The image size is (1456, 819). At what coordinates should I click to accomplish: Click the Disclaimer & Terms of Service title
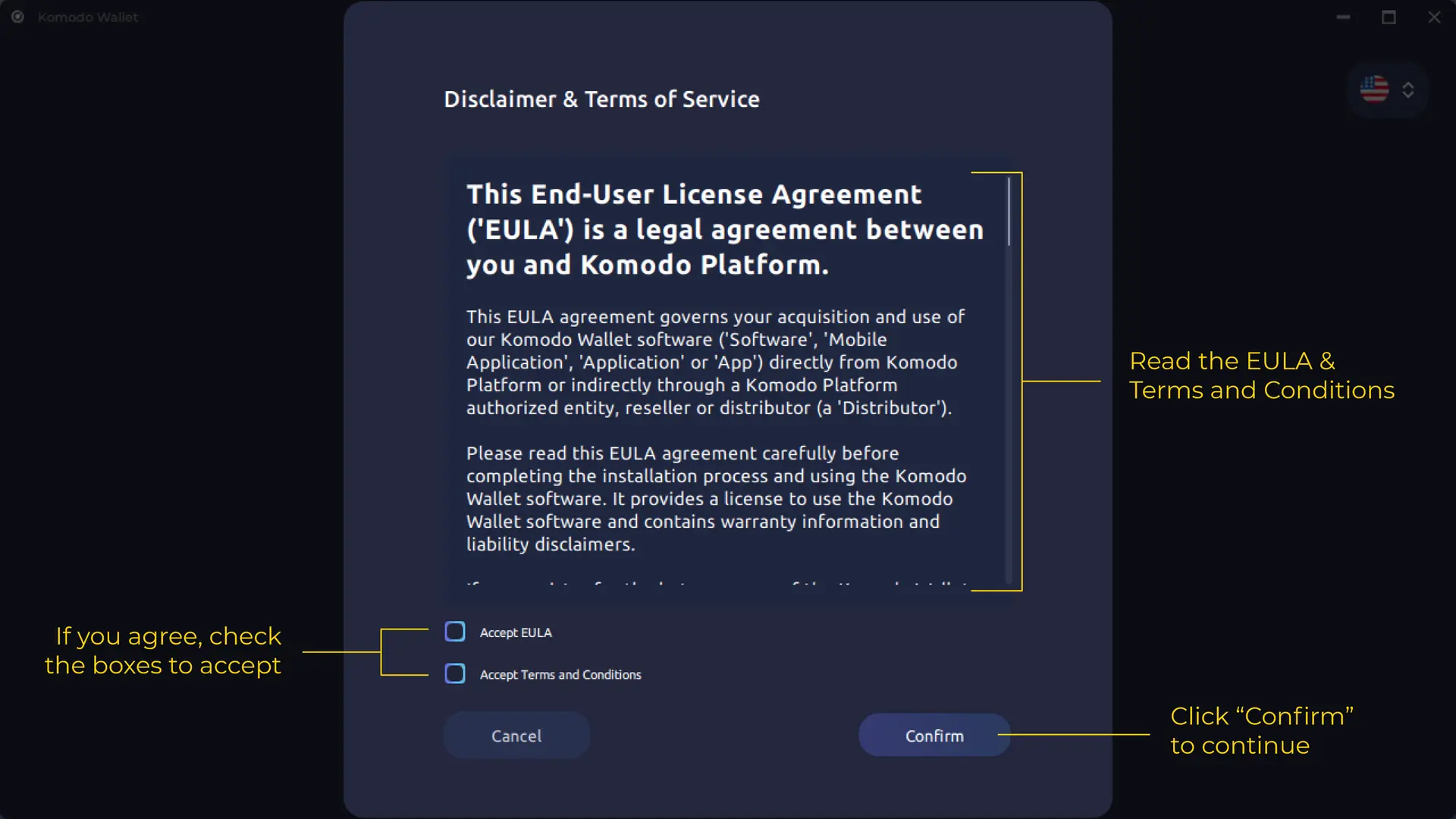[602, 99]
